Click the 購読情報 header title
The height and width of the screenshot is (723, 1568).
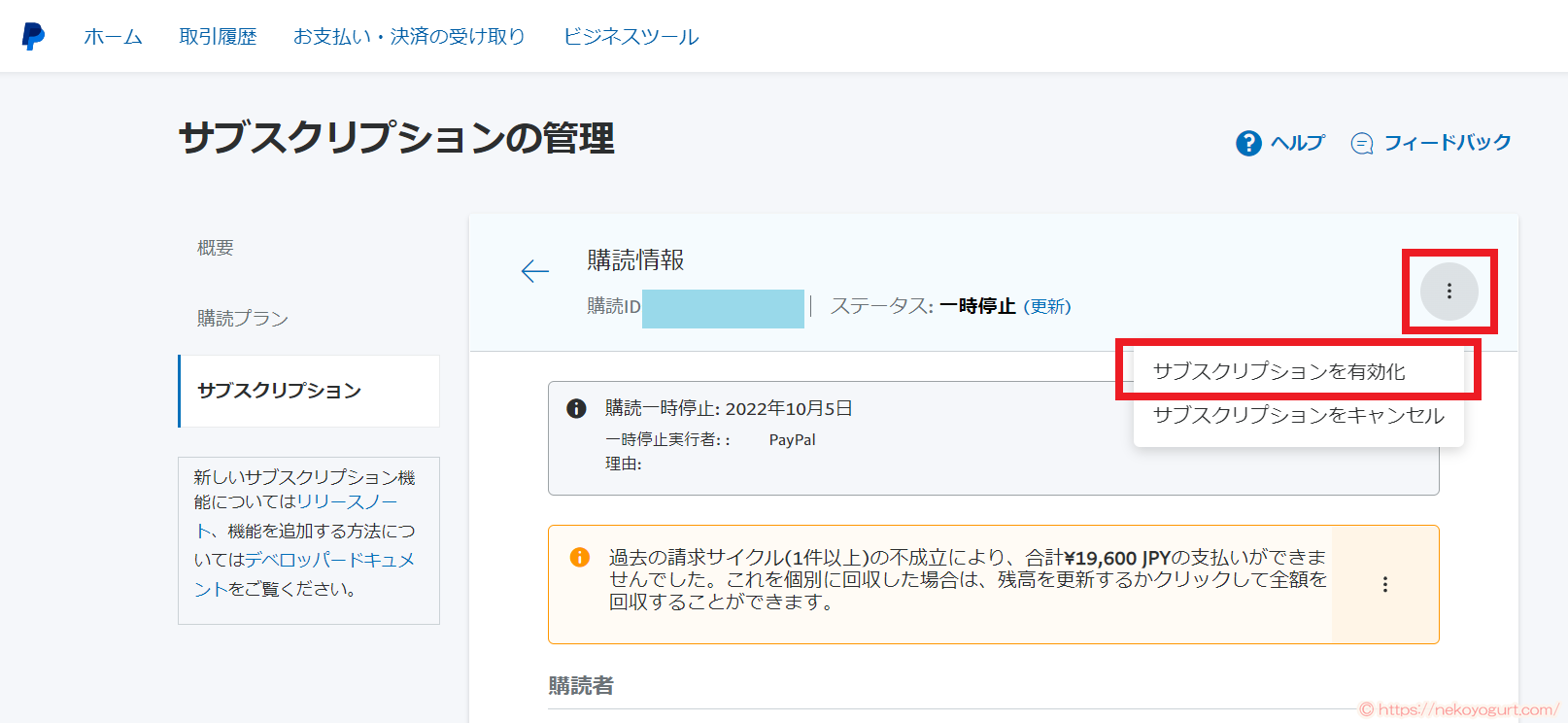tap(635, 260)
